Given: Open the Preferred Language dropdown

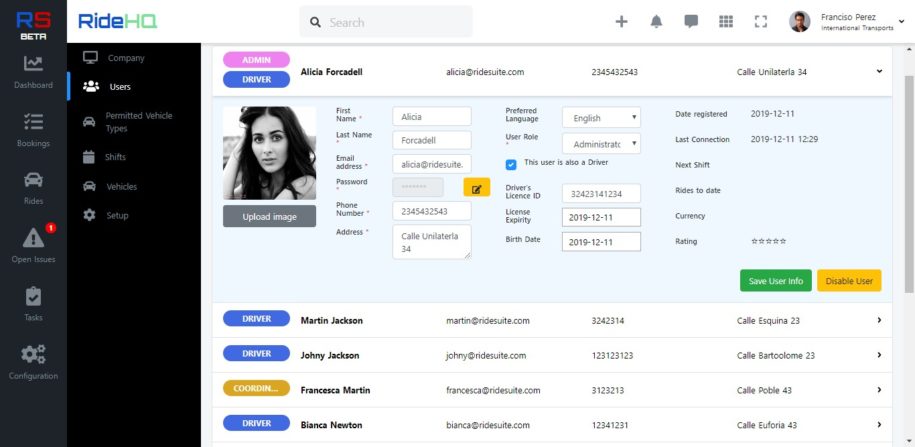Looking at the screenshot, I should click(x=601, y=118).
